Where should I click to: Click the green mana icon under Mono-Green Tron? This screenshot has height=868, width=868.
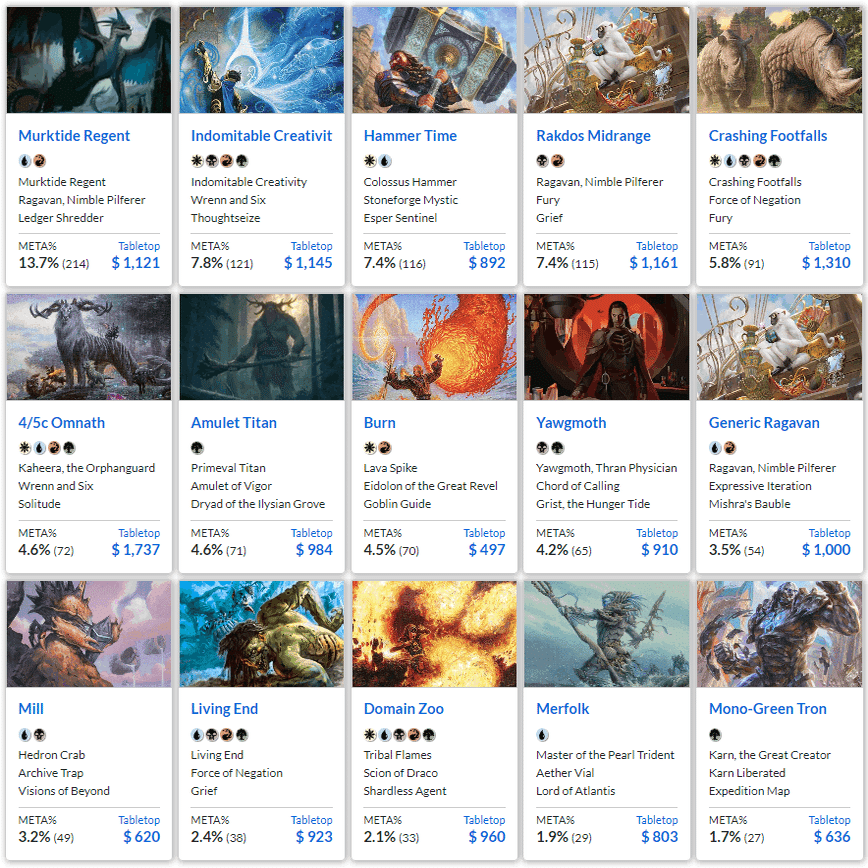[x=715, y=735]
